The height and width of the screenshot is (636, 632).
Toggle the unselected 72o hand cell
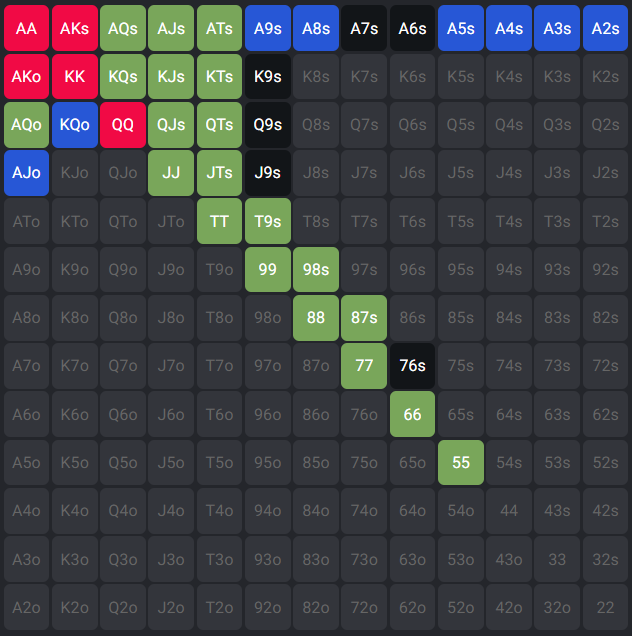point(364,606)
